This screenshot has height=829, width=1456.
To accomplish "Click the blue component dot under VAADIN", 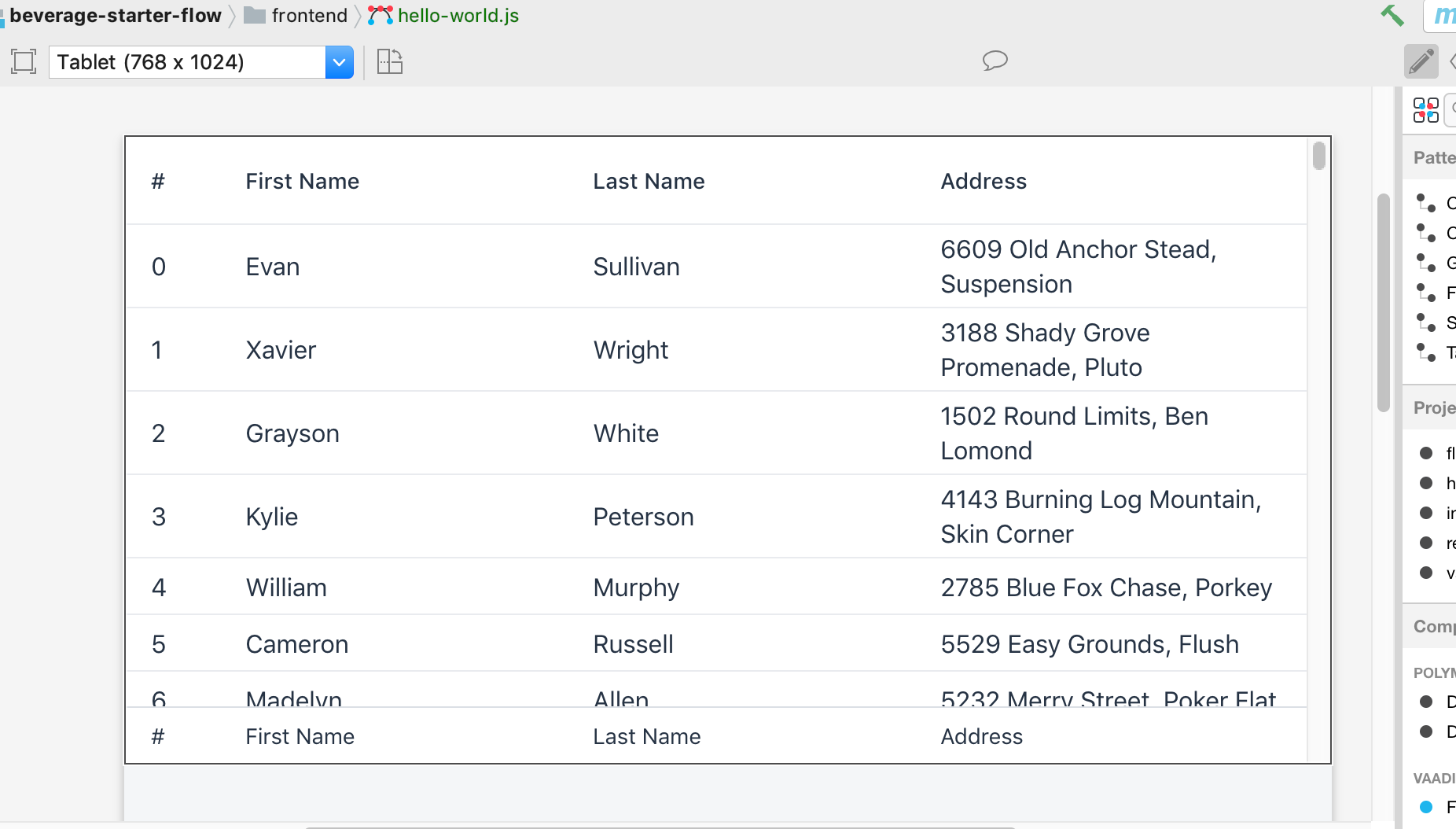I will click(x=1428, y=806).
